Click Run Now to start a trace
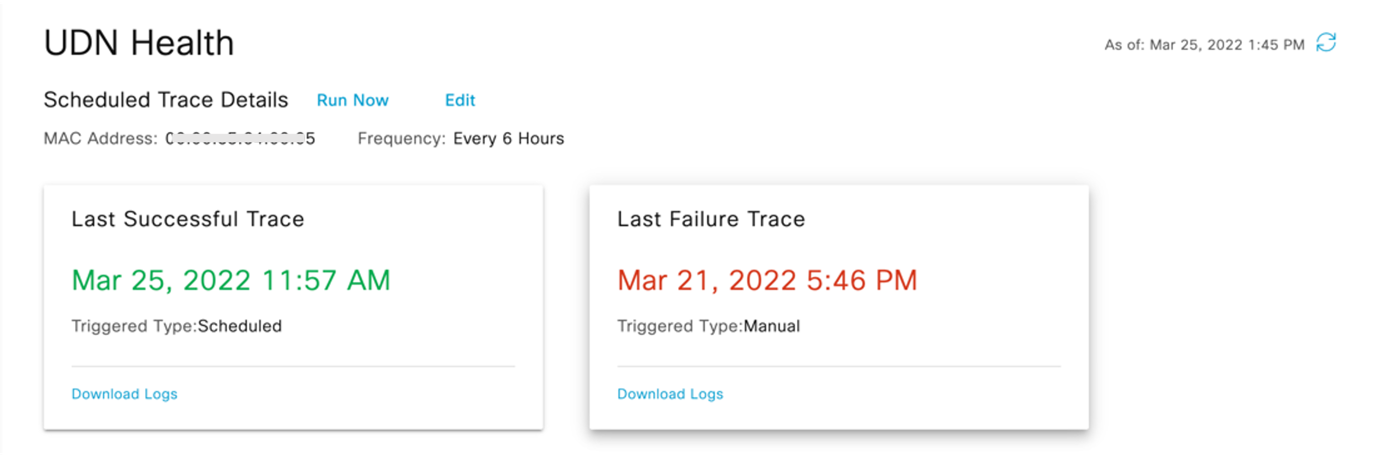This screenshot has height=461, width=1381. (353, 100)
